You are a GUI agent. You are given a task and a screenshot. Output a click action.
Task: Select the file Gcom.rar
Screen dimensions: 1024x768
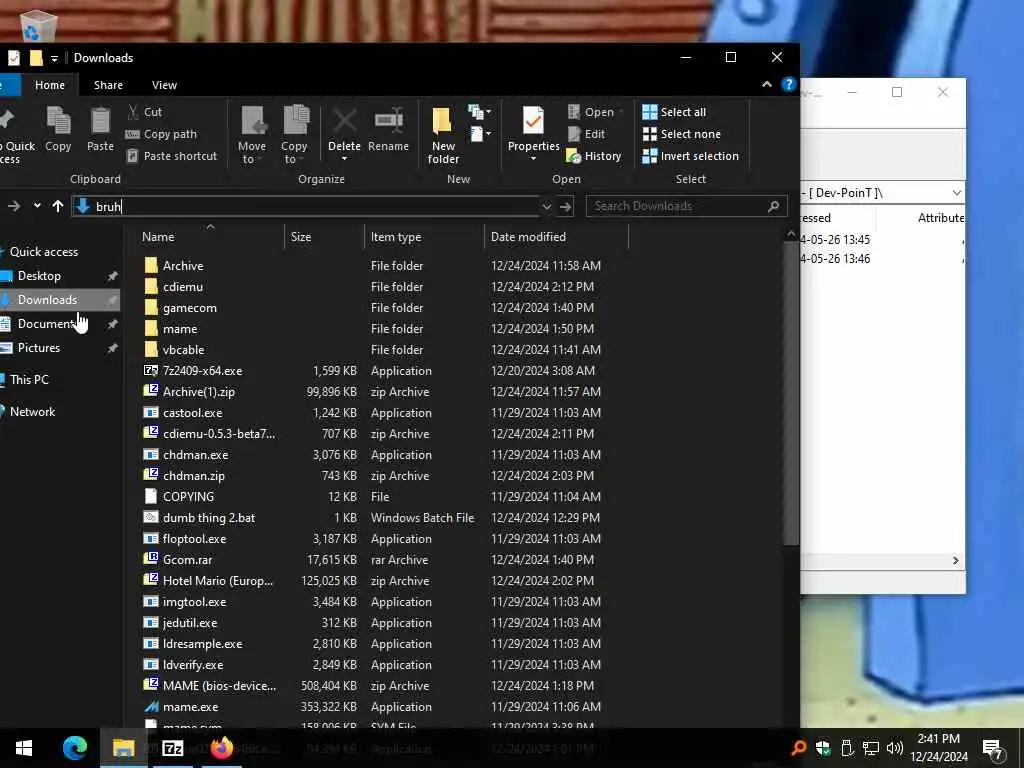[187, 560]
